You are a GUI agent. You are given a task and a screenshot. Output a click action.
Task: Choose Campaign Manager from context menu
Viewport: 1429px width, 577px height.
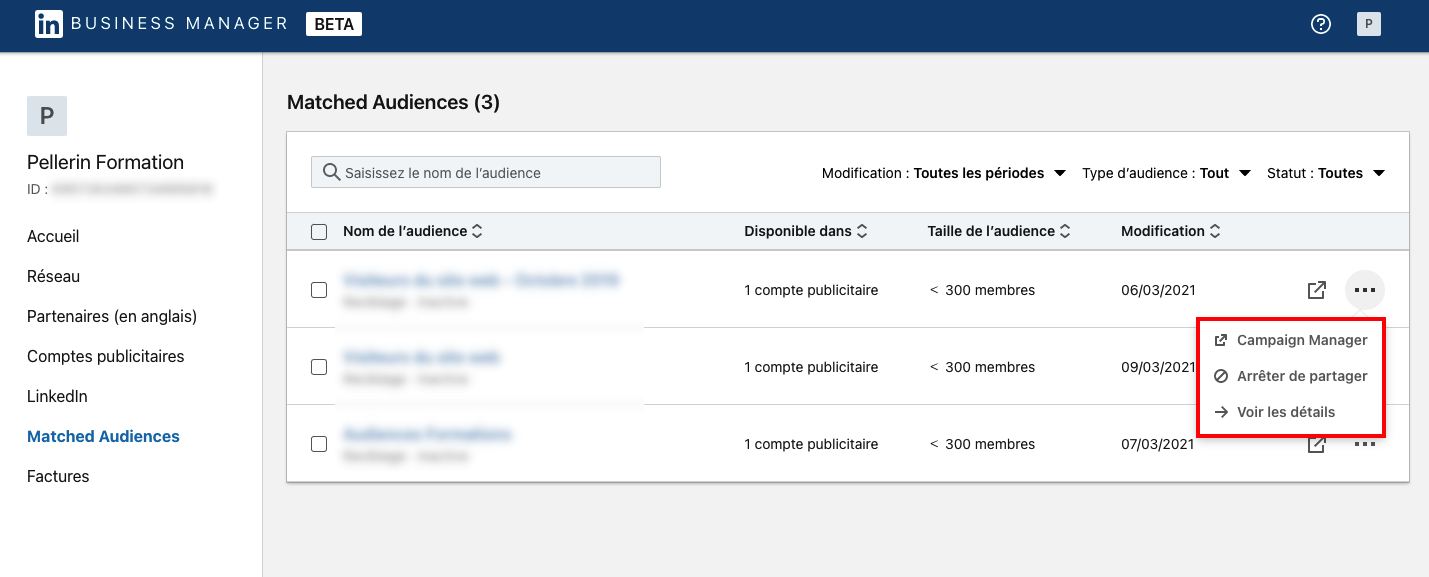[x=1301, y=340]
